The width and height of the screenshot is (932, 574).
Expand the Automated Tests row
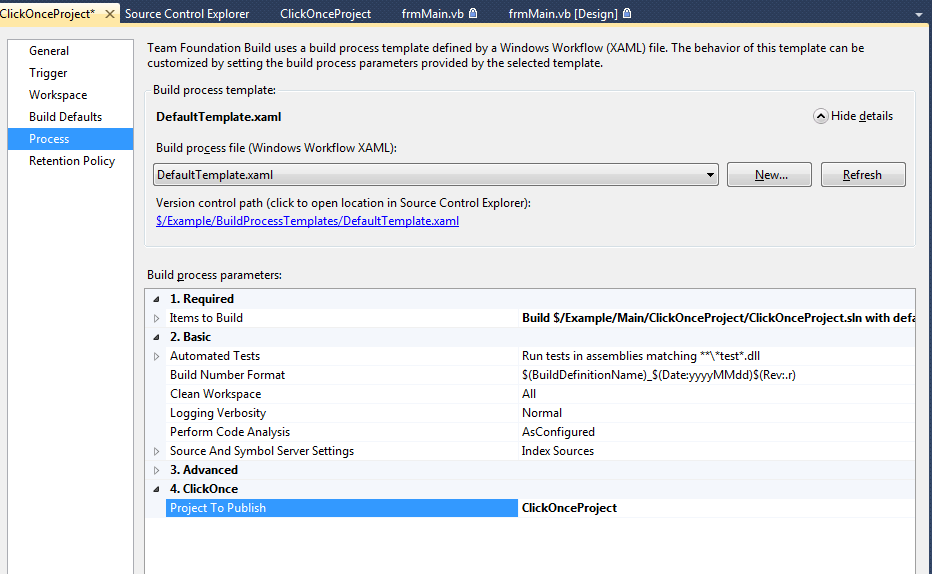(x=156, y=356)
